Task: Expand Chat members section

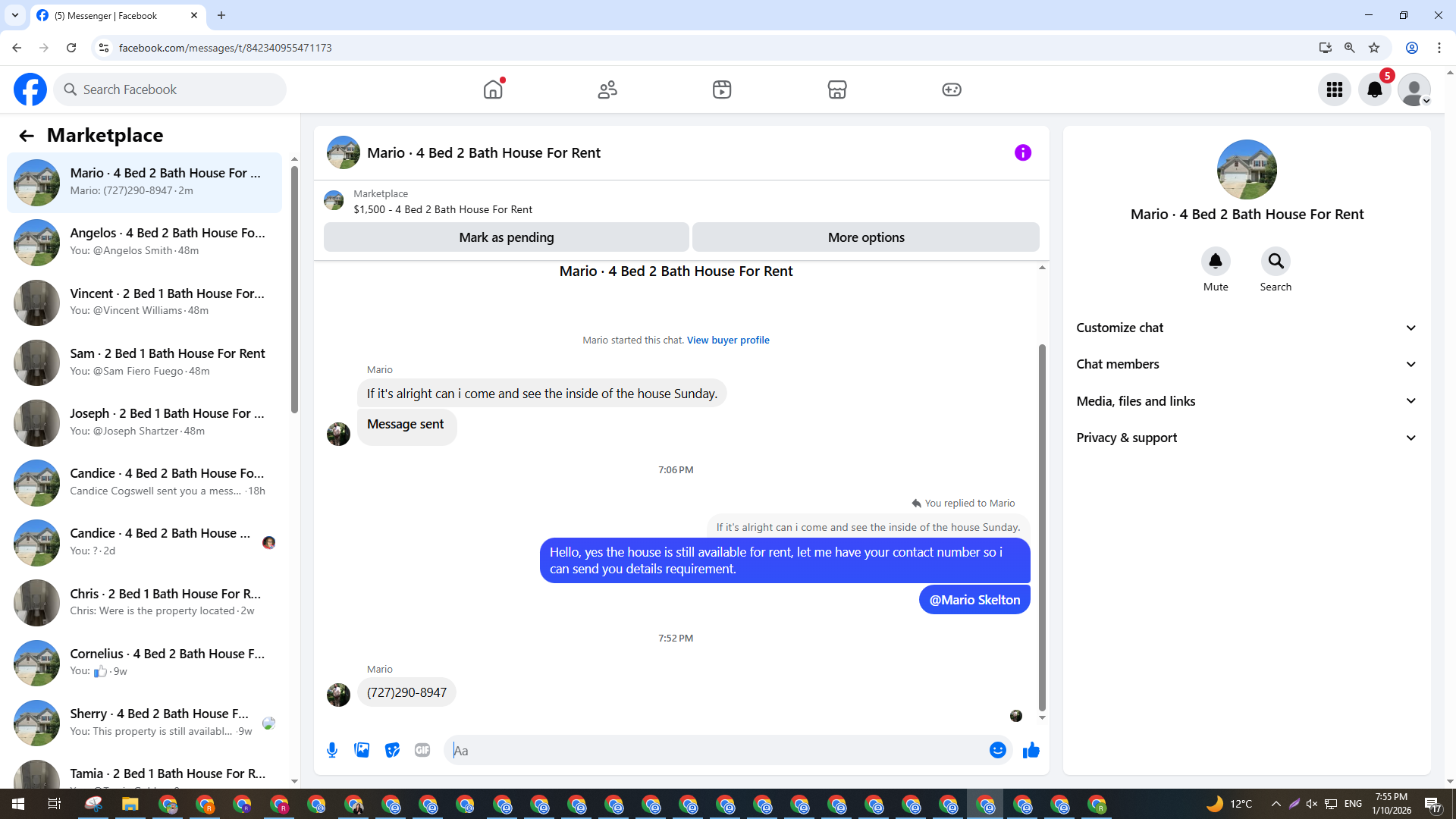Action: coord(1247,364)
